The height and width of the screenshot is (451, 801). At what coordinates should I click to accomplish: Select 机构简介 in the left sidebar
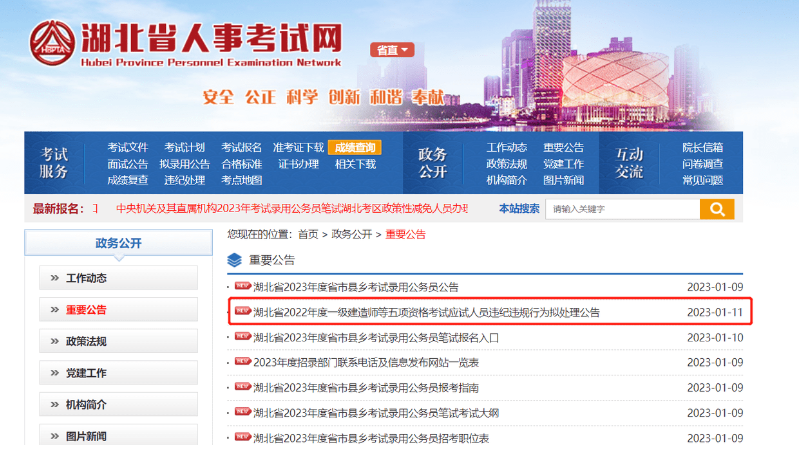(119, 405)
